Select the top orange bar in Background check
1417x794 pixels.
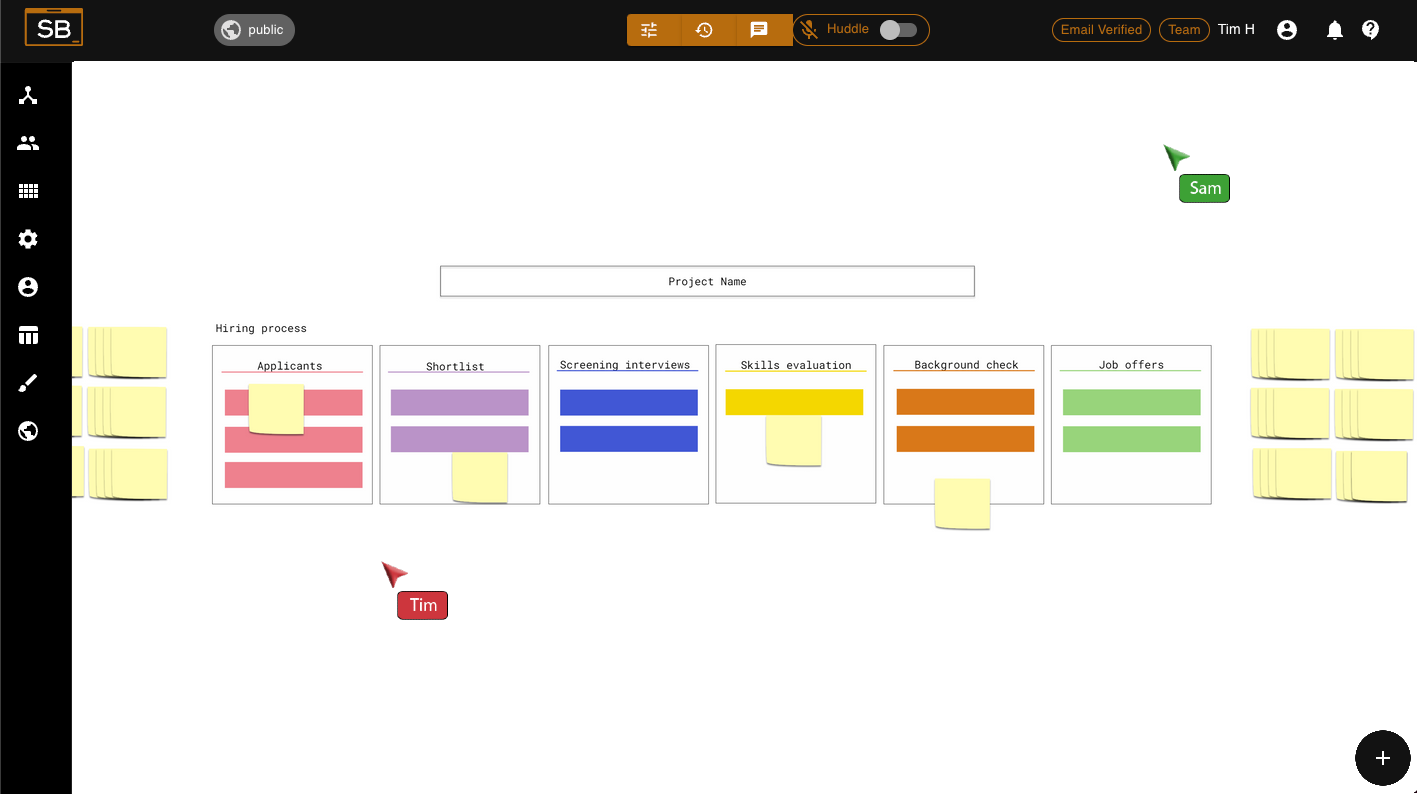pyautogui.click(x=965, y=402)
